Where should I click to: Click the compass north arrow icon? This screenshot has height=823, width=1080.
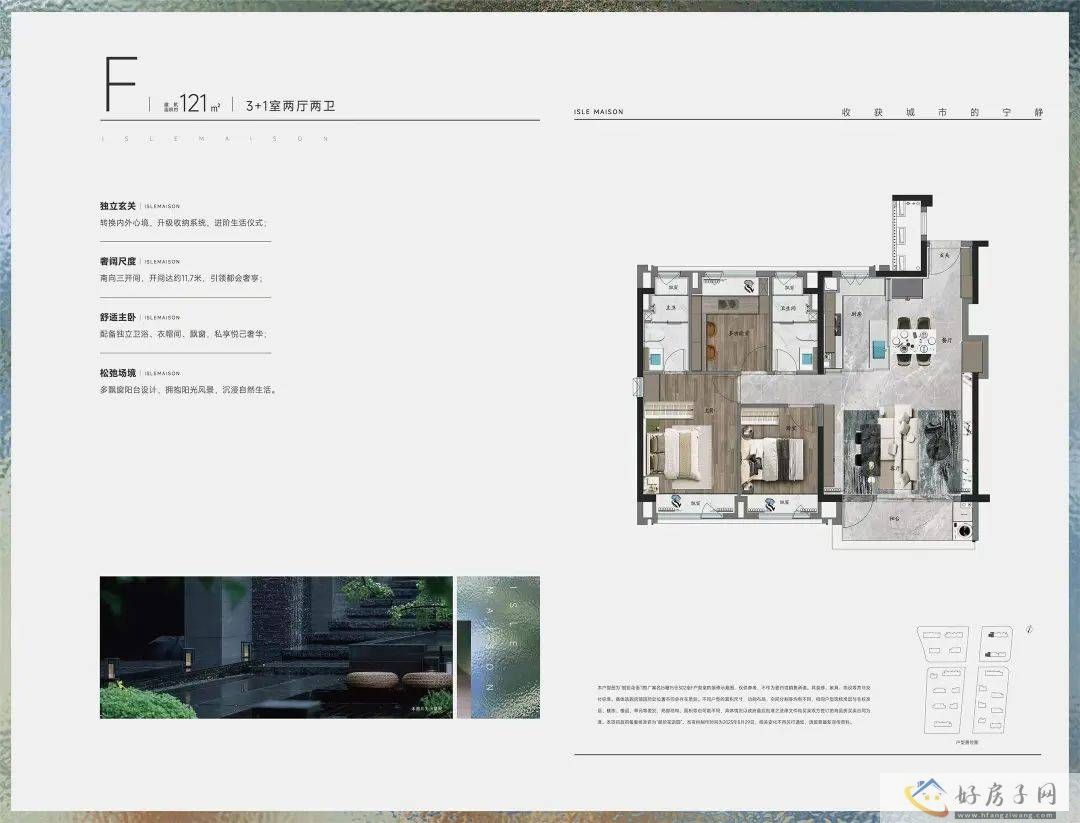click(x=1029, y=628)
